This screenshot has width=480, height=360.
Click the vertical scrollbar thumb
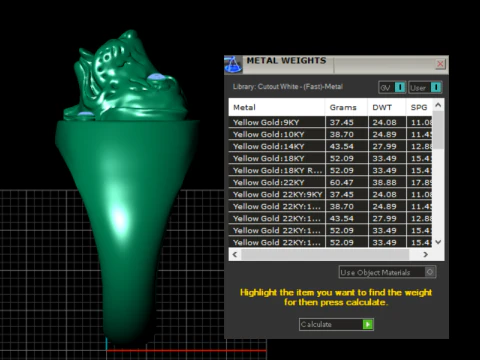(x=438, y=130)
